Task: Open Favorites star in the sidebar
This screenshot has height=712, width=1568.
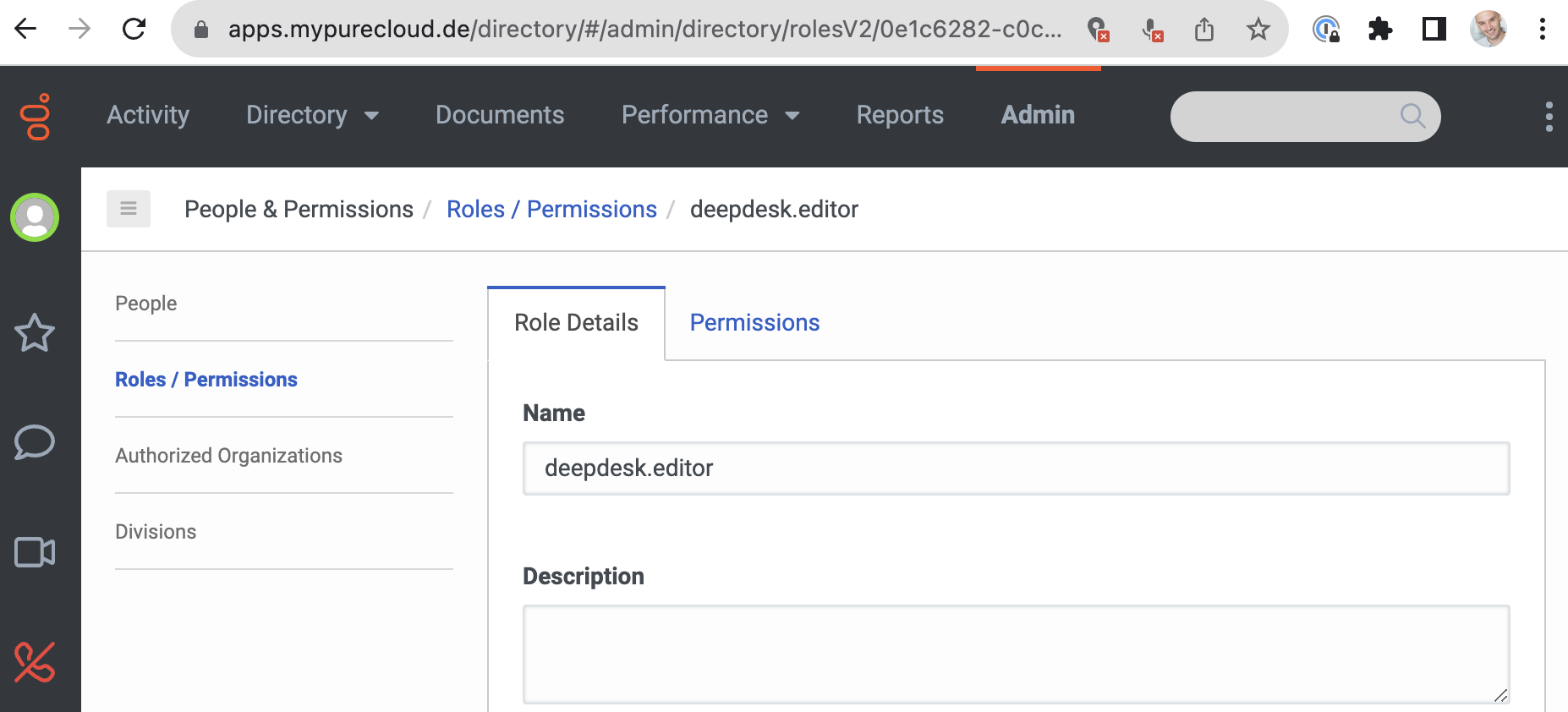Action: click(35, 332)
